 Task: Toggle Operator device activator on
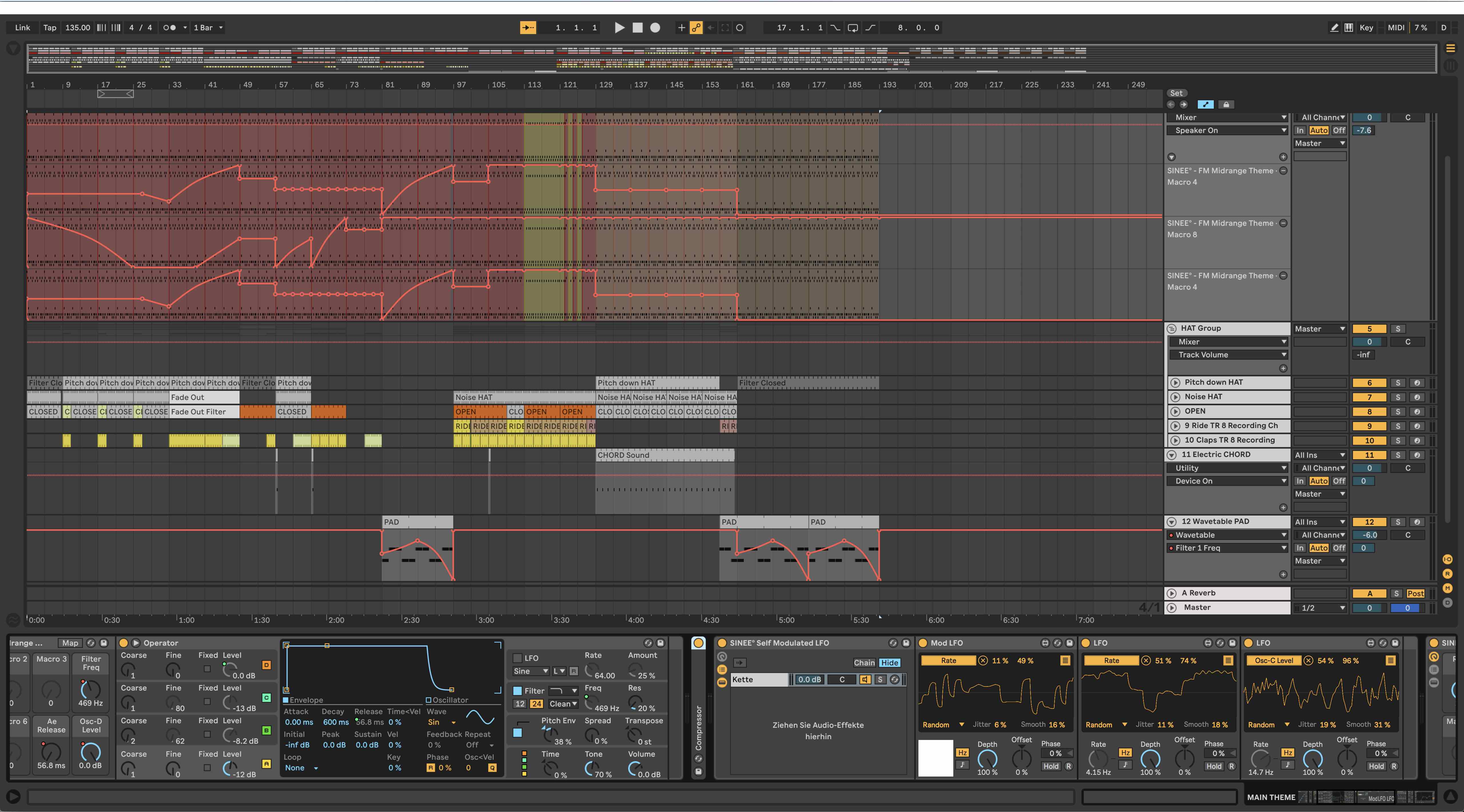[x=123, y=643]
